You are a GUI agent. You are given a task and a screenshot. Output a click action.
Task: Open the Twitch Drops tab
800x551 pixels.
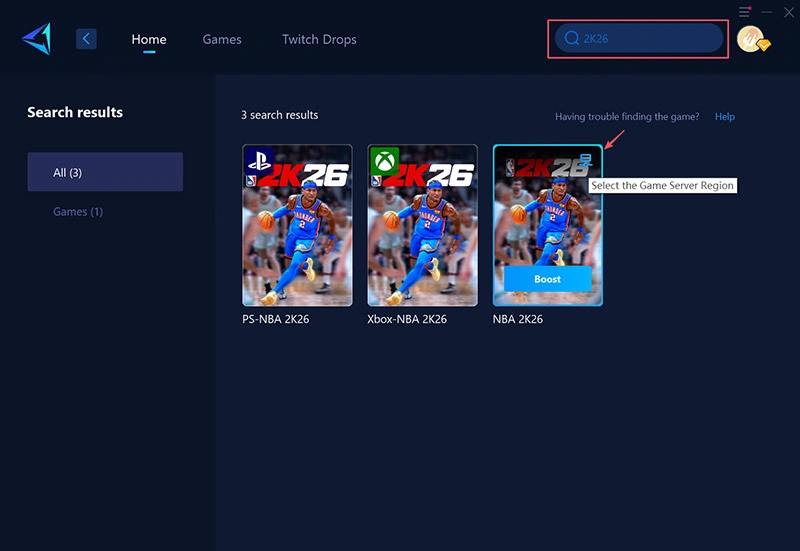[319, 39]
